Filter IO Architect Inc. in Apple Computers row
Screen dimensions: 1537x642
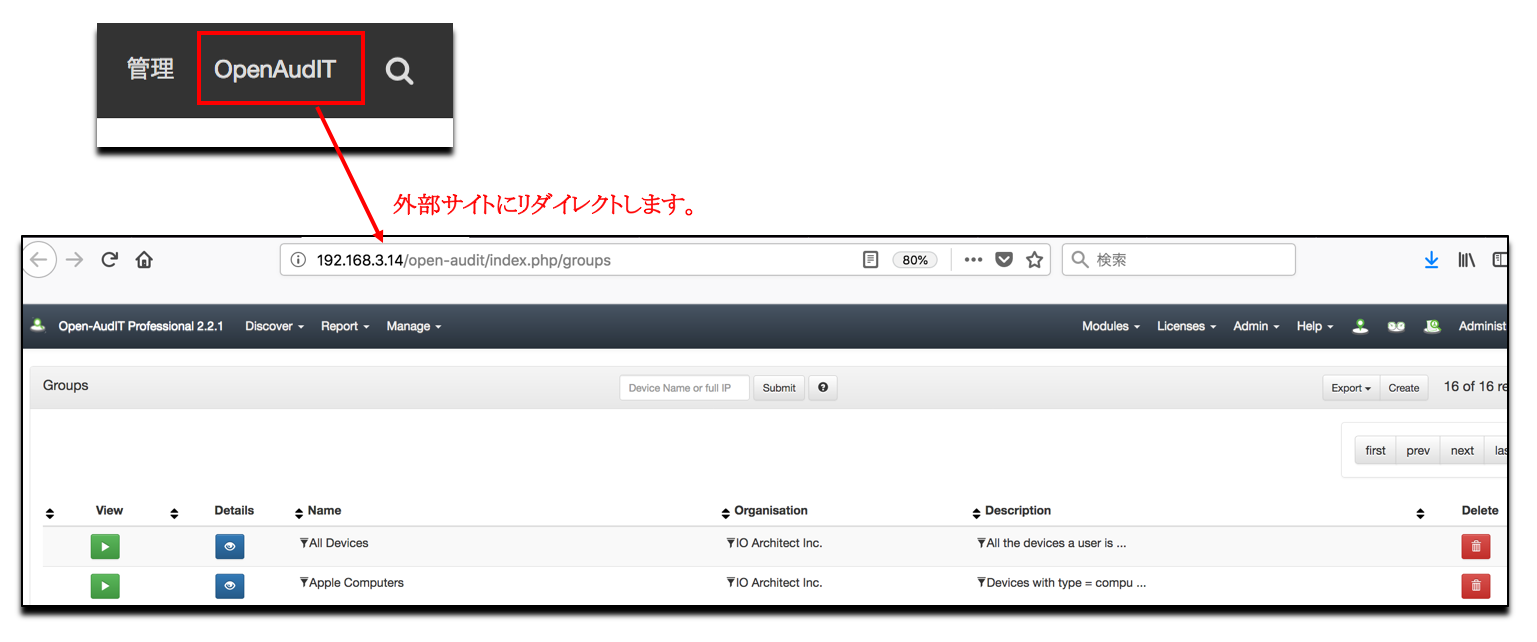pos(731,582)
